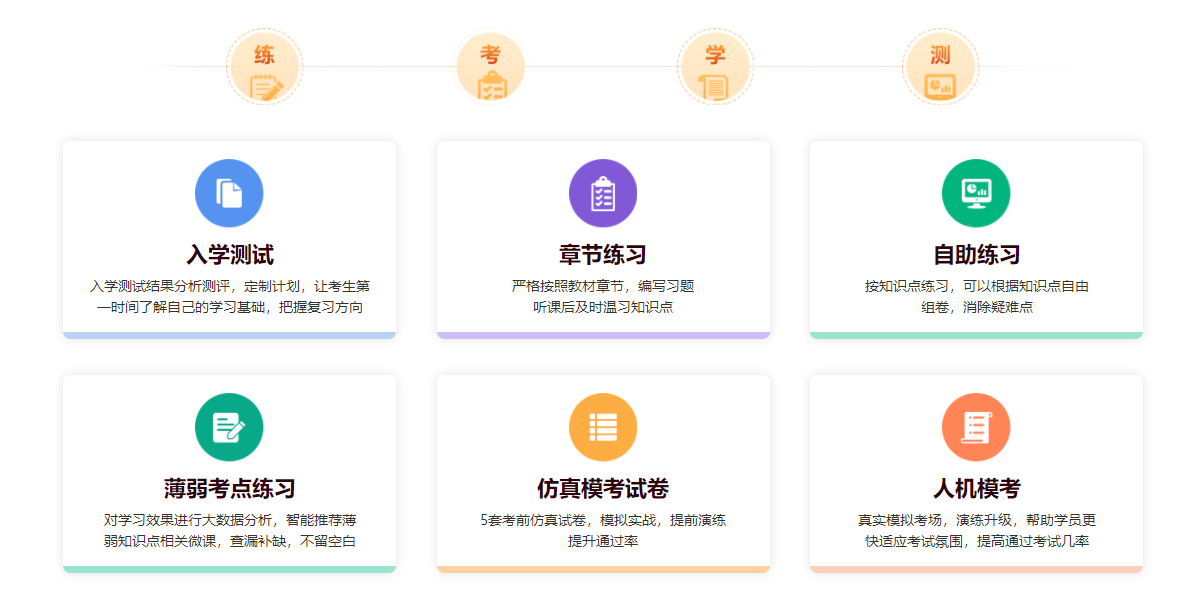Click the blue 入学测试 documents icon
Viewport: 1193px width, 599px height.
[x=229, y=193]
